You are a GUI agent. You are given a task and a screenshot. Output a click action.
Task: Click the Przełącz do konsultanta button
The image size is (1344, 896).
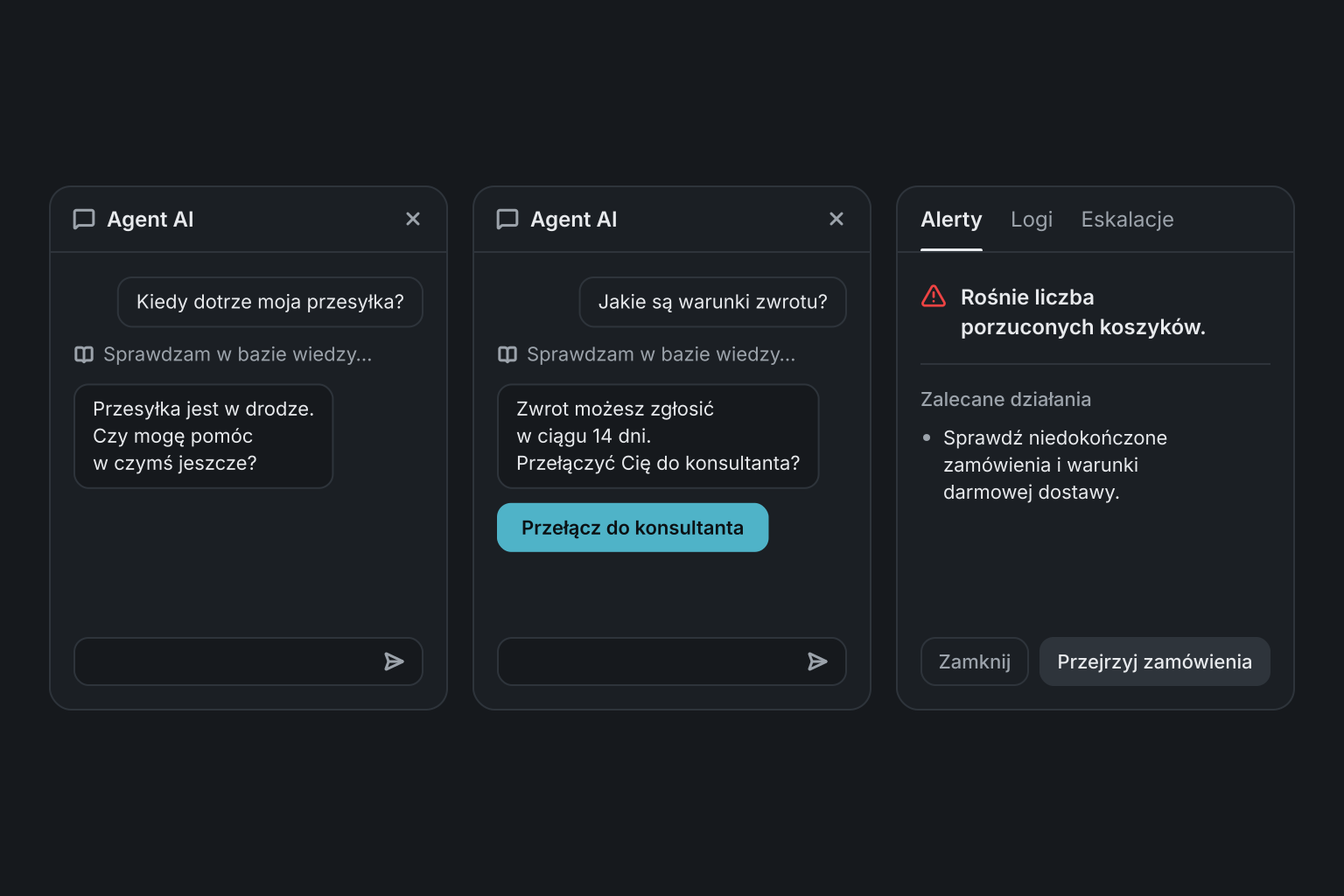(x=633, y=528)
